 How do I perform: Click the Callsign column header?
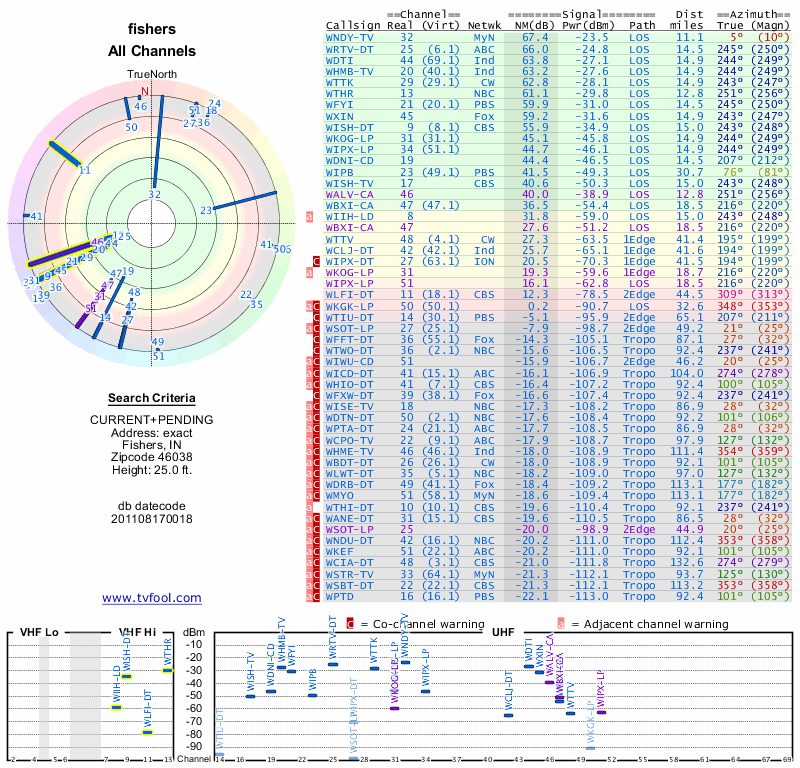click(x=353, y=26)
